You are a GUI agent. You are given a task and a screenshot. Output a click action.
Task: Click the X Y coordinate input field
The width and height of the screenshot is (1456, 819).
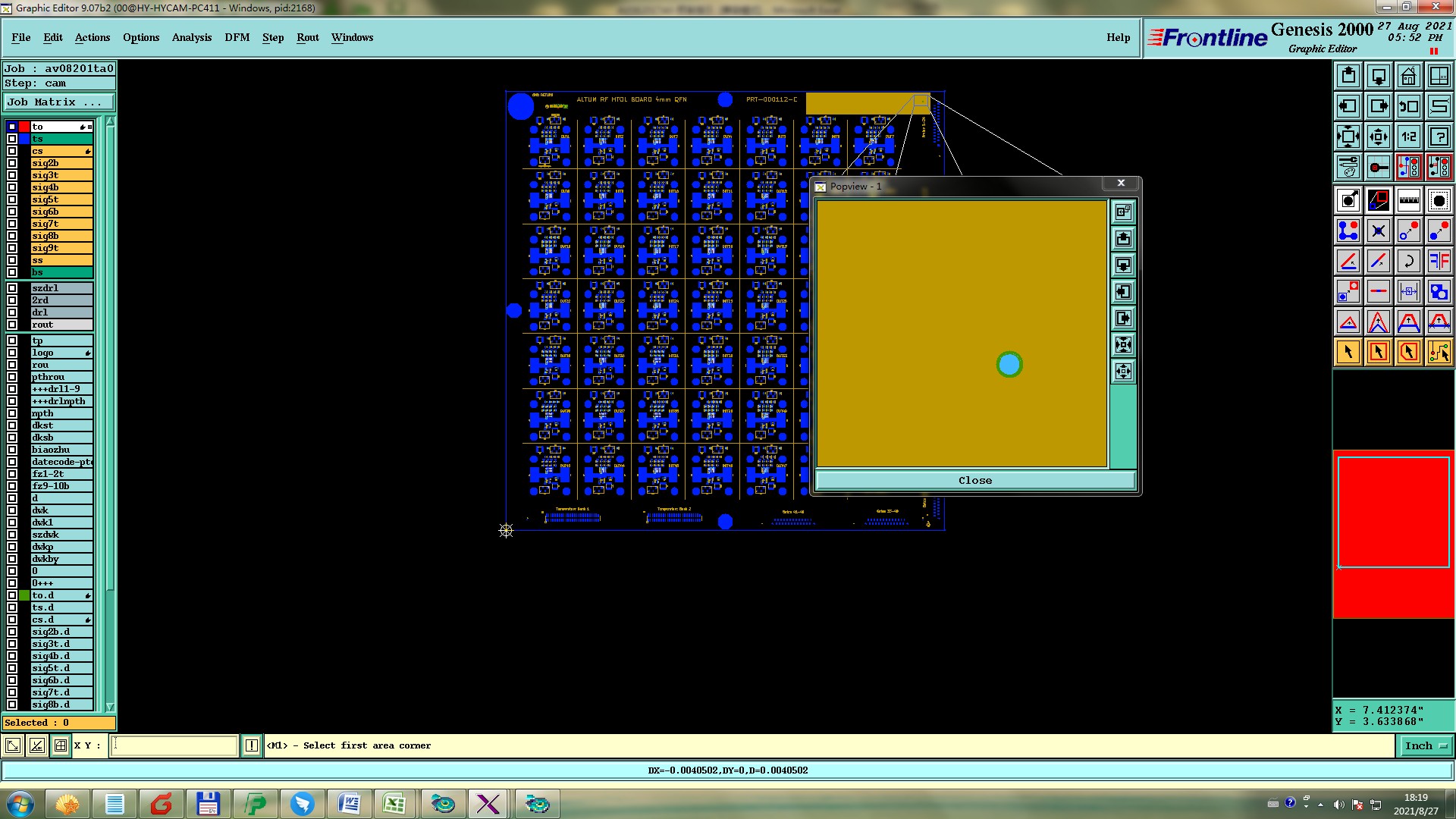tap(174, 746)
